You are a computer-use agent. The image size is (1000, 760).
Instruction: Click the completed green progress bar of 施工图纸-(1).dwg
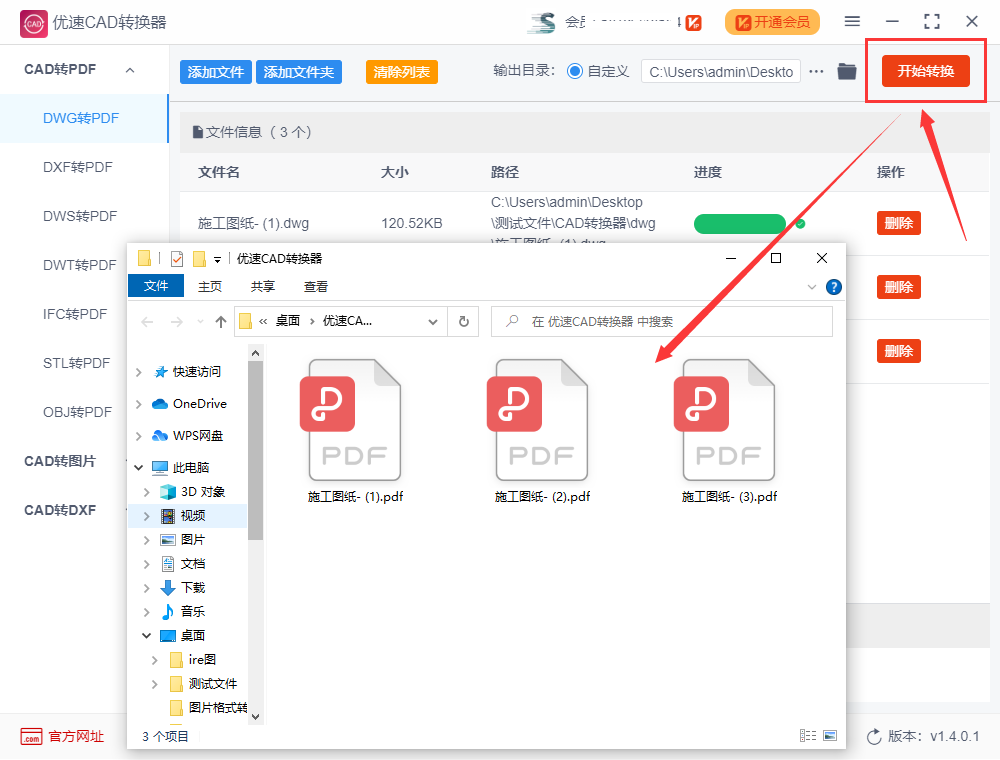coord(740,223)
